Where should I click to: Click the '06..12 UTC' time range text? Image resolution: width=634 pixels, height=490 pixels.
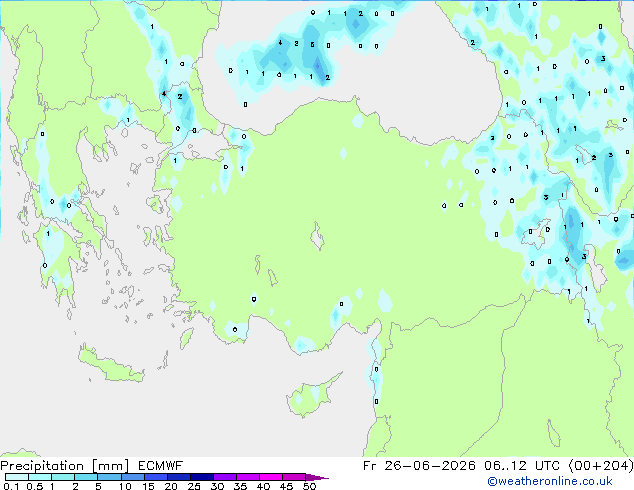click(x=522, y=466)
